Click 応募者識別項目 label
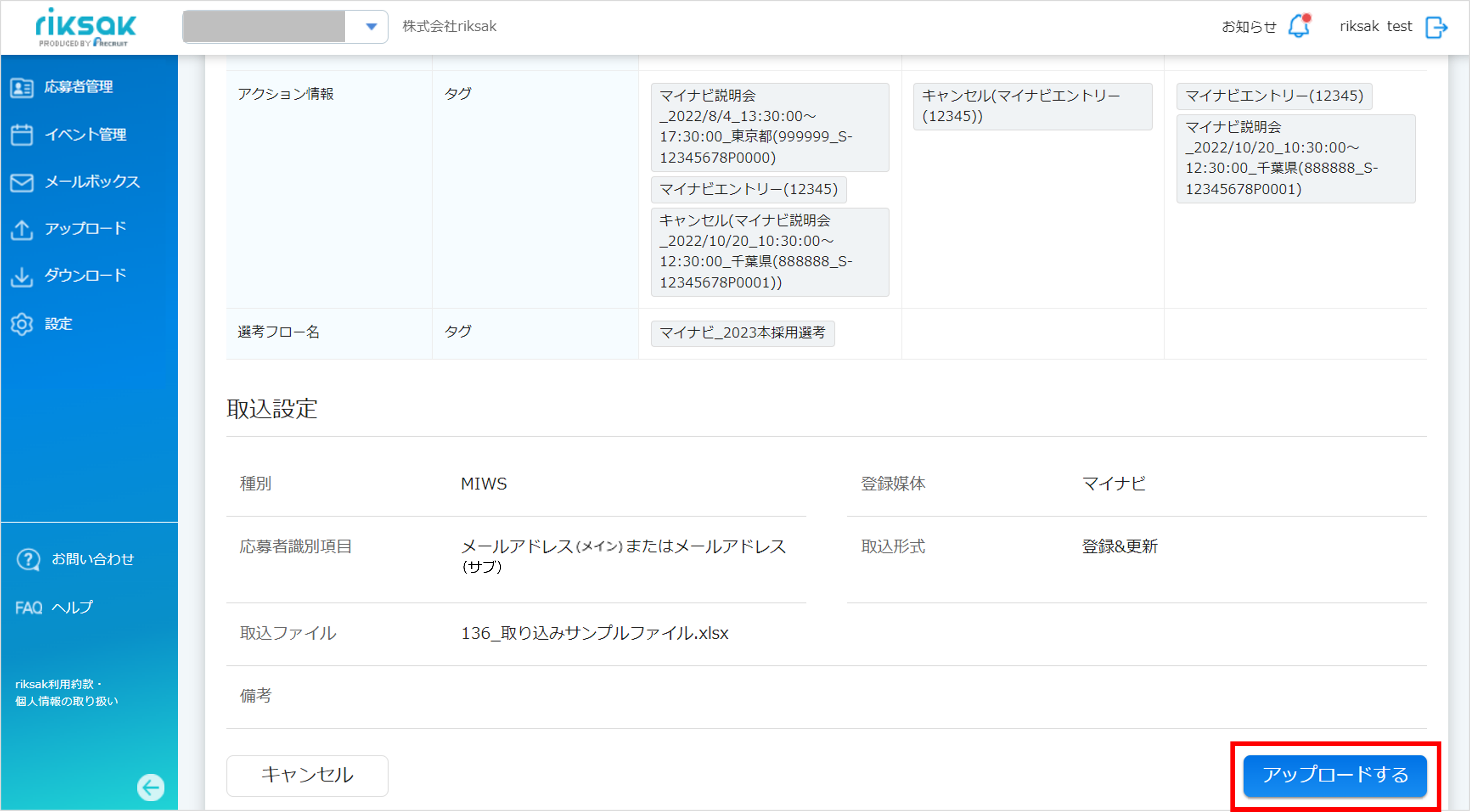This screenshot has width=1470, height=812. point(296,547)
